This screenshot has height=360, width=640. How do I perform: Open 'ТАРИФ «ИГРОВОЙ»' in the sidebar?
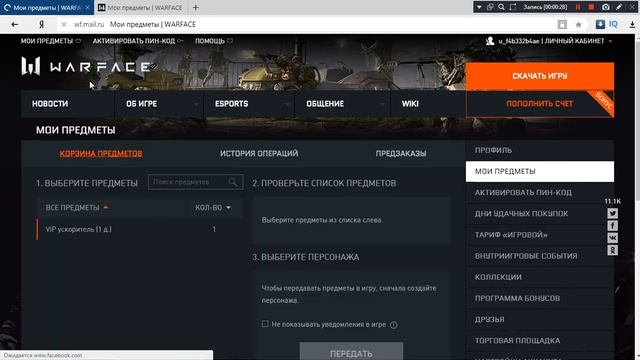pyautogui.click(x=540, y=235)
